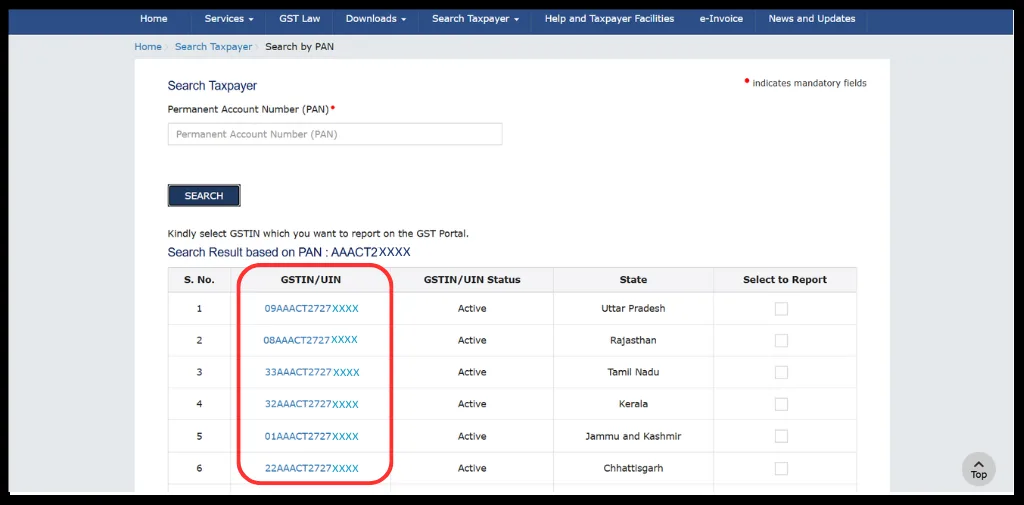Open GSTIN 32AAACT2727XXXX link
Viewport: 1024px width, 505px height.
pos(312,404)
